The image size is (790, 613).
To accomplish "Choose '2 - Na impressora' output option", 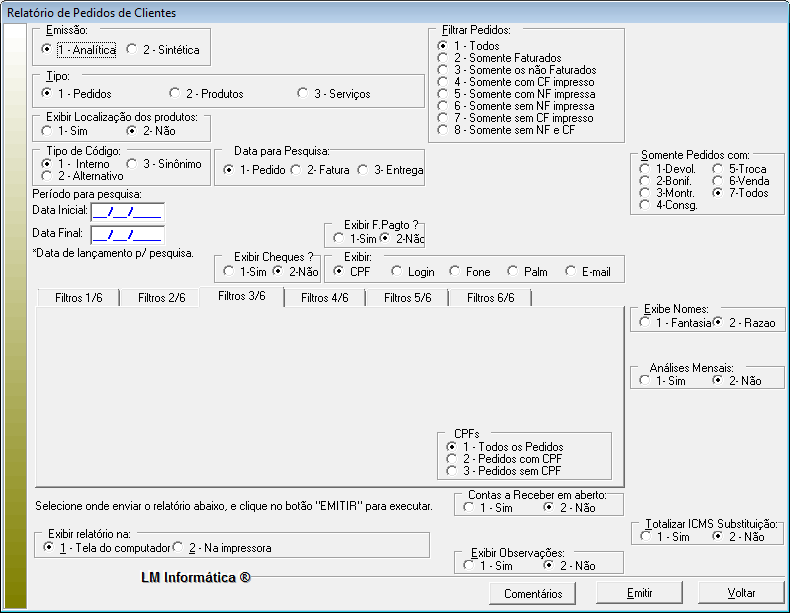I will click(178, 548).
